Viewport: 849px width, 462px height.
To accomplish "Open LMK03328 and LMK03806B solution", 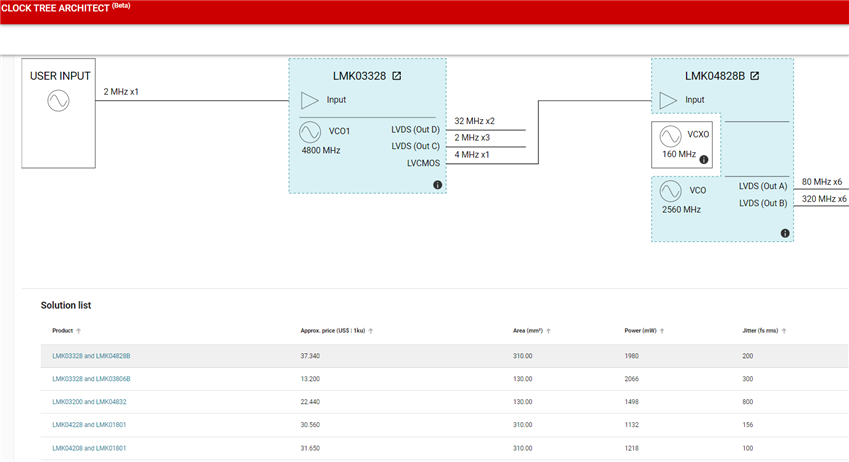I will pyautogui.click(x=91, y=379).
